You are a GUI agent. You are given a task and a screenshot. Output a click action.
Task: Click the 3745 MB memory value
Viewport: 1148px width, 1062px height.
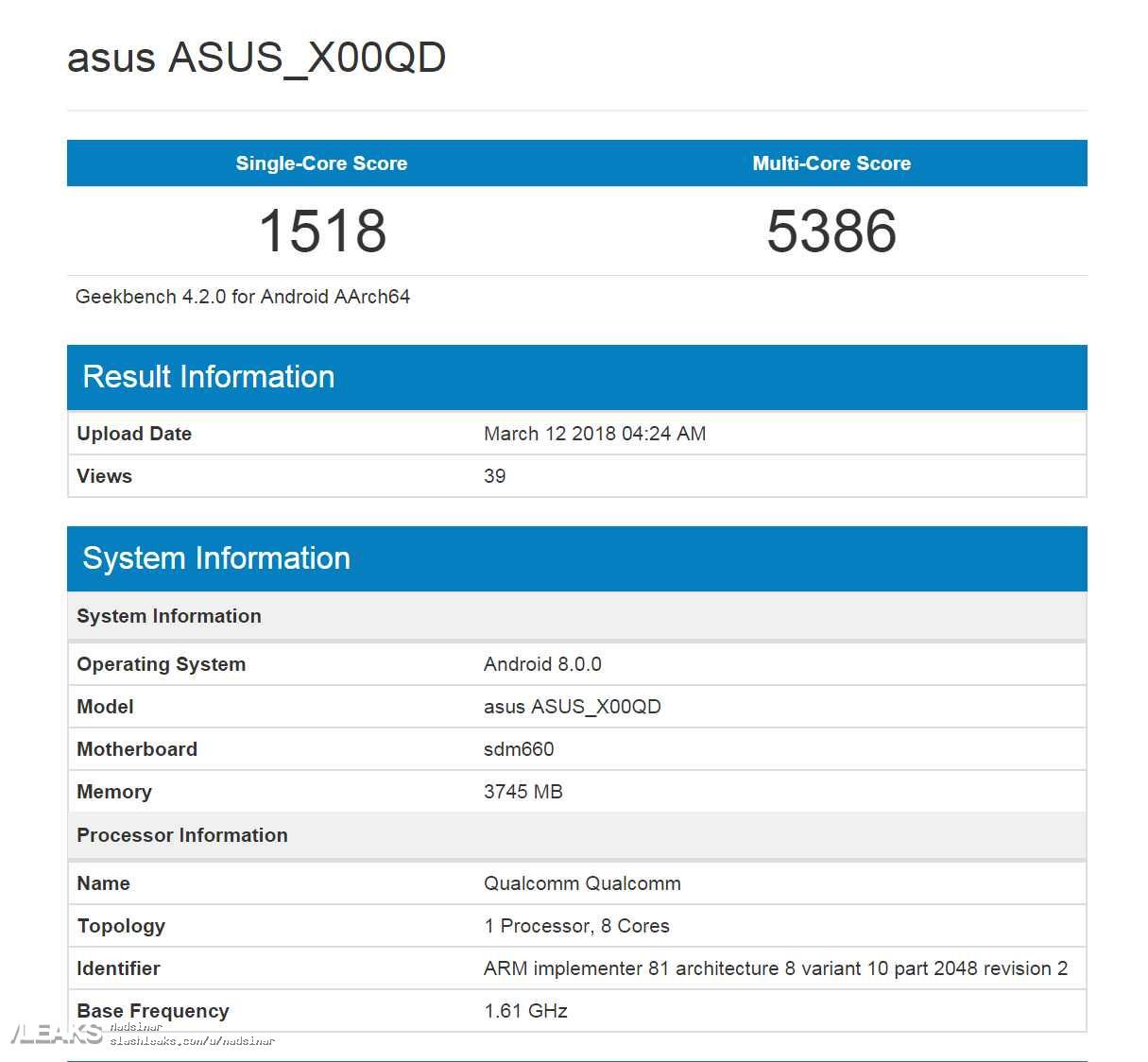pos(523,791)
